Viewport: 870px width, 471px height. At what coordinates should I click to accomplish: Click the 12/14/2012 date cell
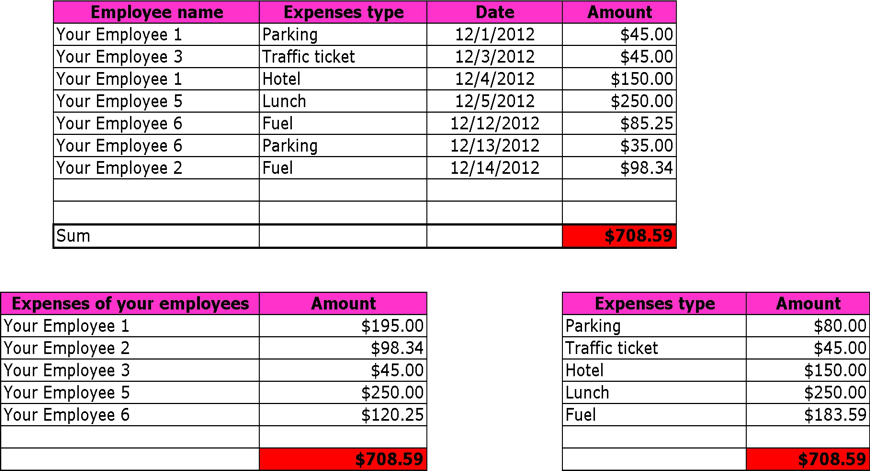tap(494, 168)
